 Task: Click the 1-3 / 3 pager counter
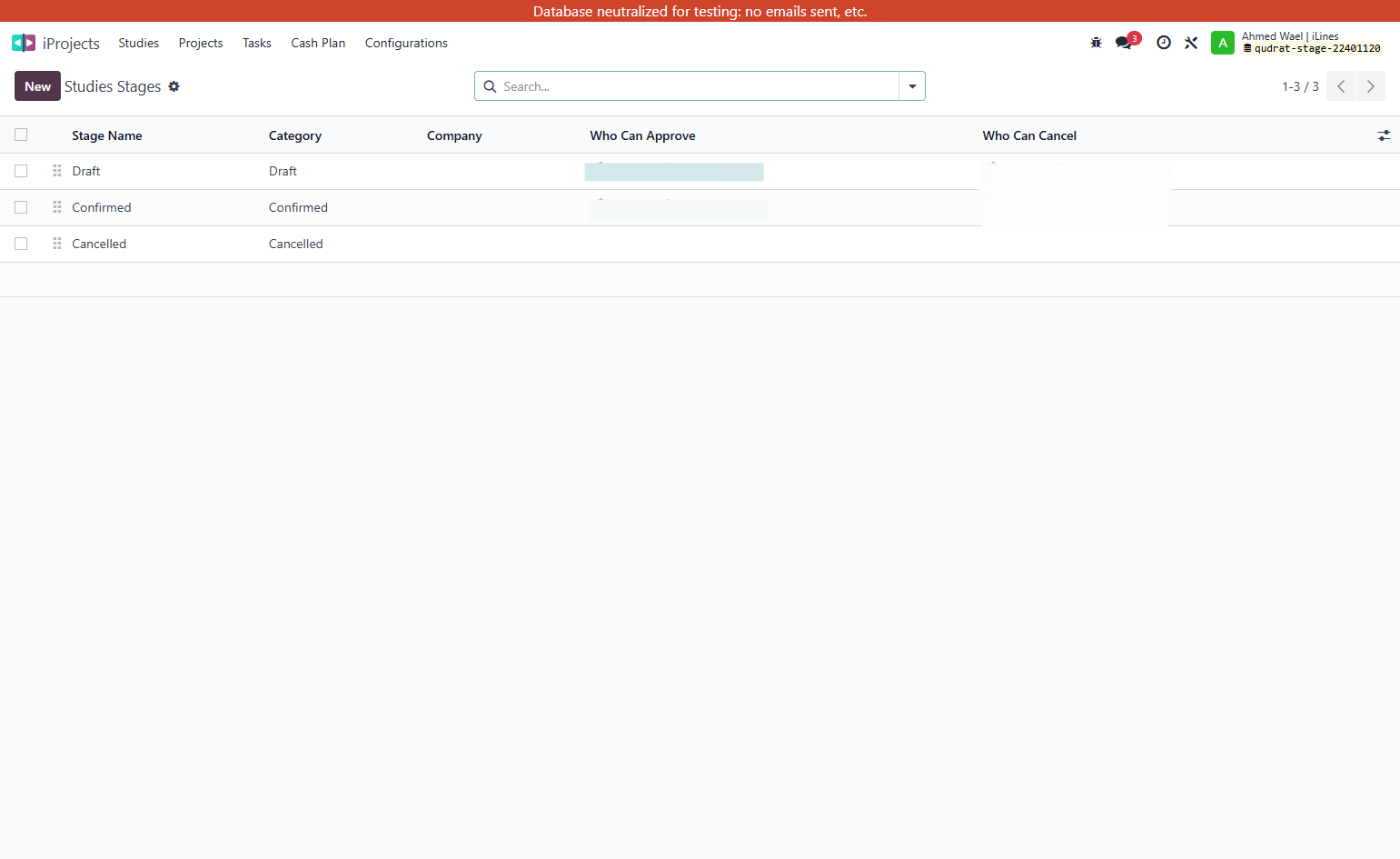1300,86
